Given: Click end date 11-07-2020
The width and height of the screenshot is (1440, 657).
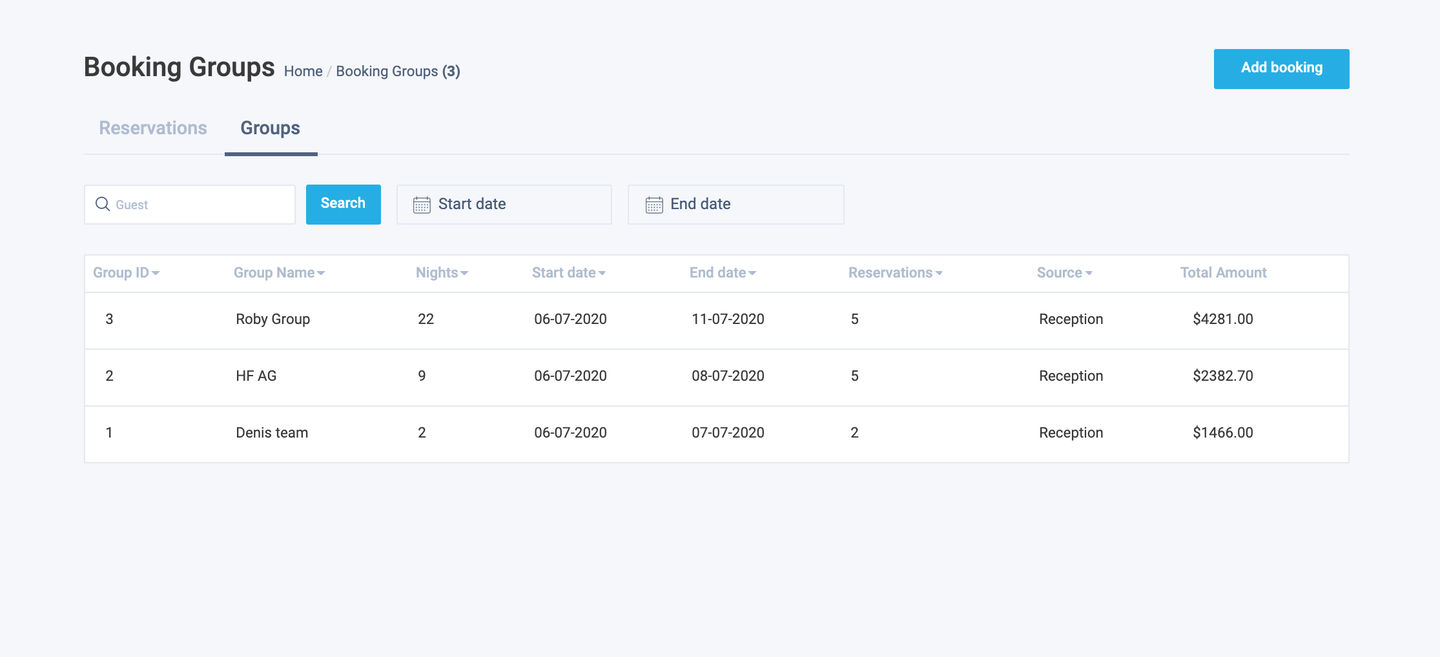Looking at the screenshot, I should pyautogui.click(x=728, y=319).
